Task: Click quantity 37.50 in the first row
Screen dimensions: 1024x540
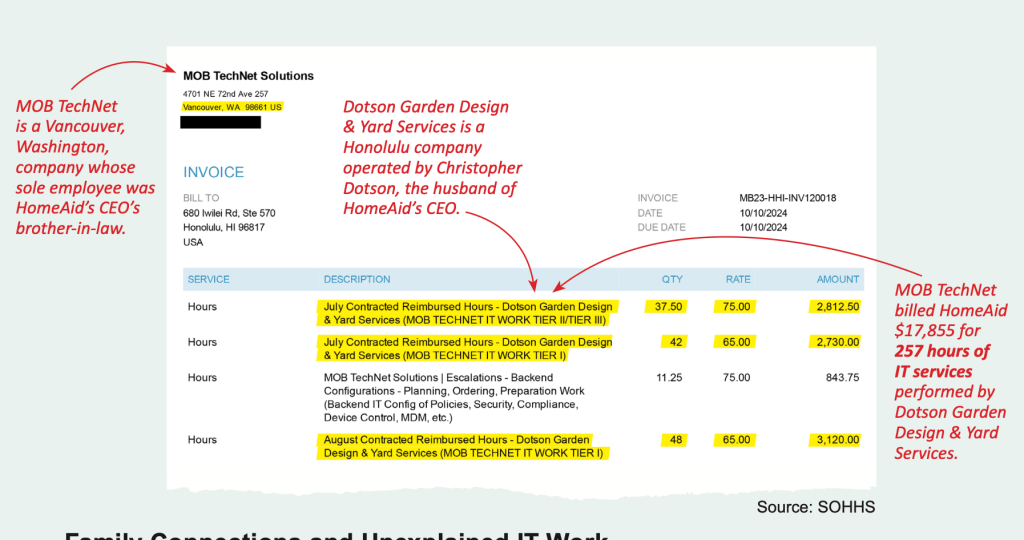Action: [x=668, y=307]
